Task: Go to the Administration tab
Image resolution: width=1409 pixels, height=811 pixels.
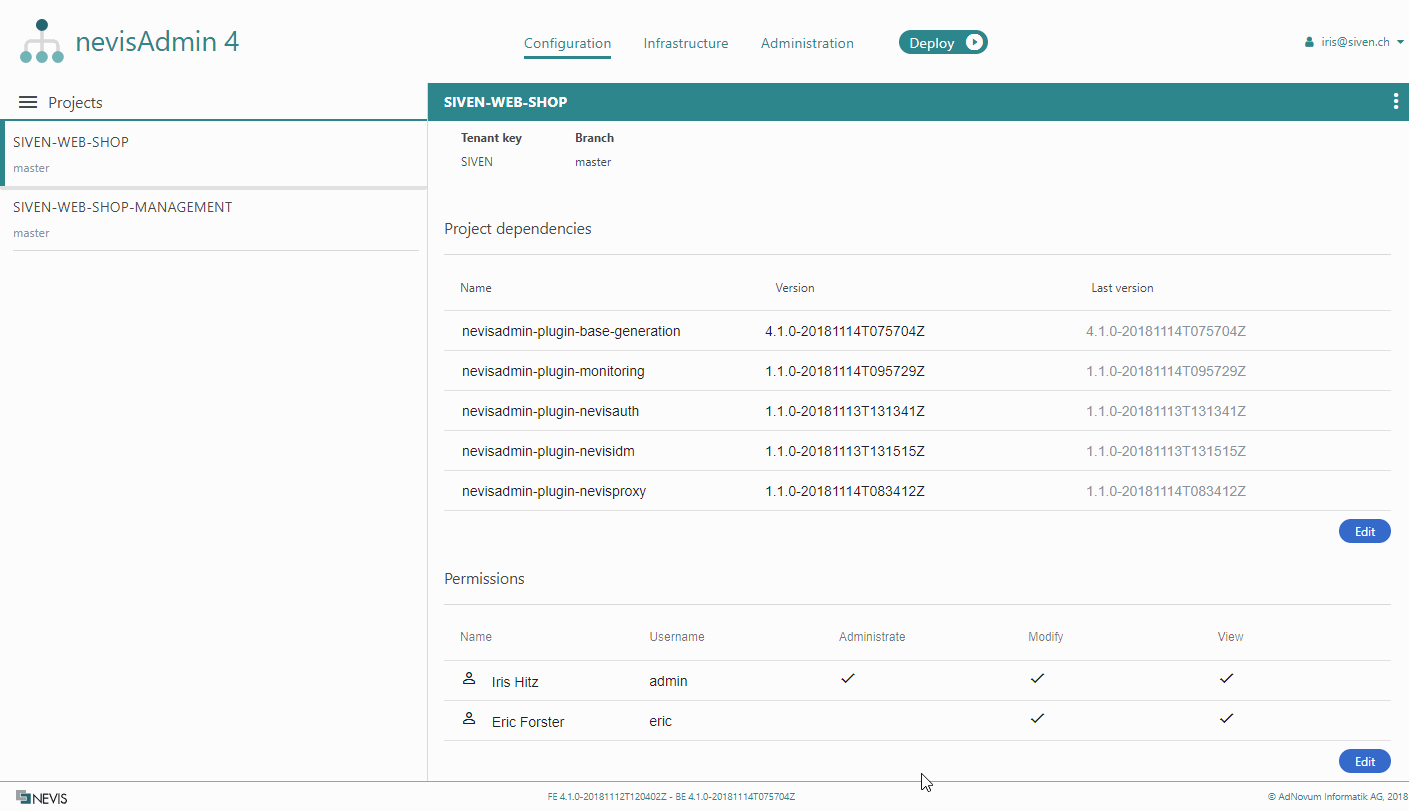Action: pos(807,43)
